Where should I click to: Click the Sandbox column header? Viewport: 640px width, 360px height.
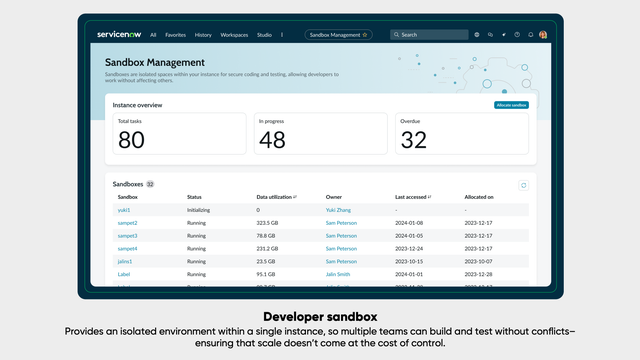coord(128,197)
